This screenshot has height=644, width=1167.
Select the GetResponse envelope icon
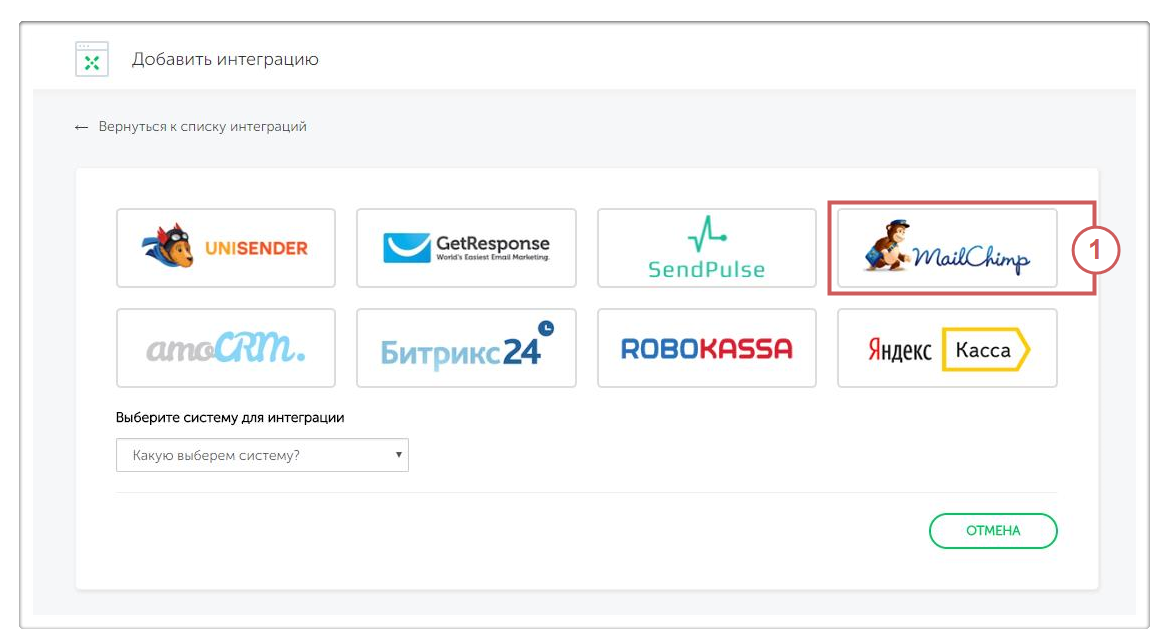(407, 247)
